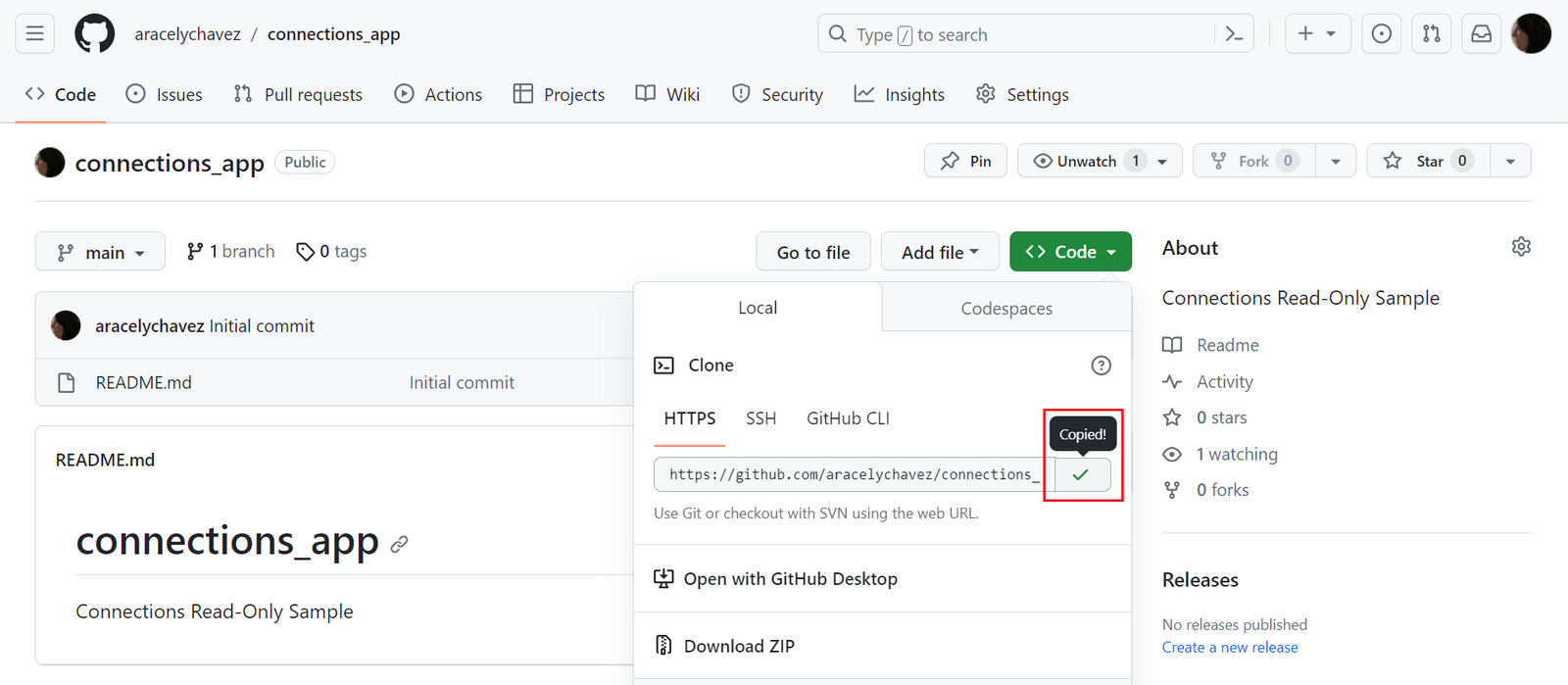1568x685 pixels.
Task: Click the clone URL text field
Action: coord(855,474)
